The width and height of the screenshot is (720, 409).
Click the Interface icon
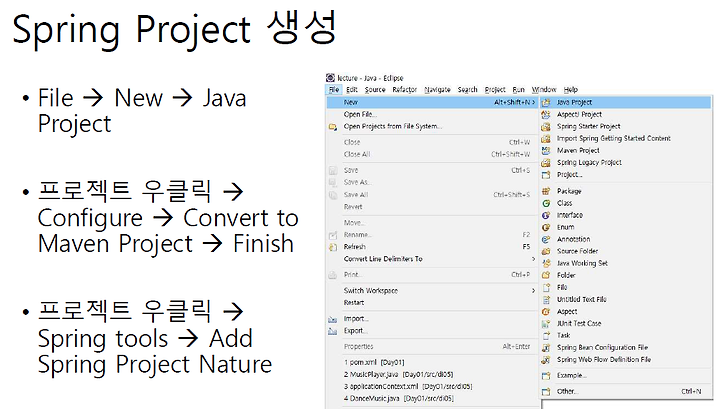(x=546, y=215)
